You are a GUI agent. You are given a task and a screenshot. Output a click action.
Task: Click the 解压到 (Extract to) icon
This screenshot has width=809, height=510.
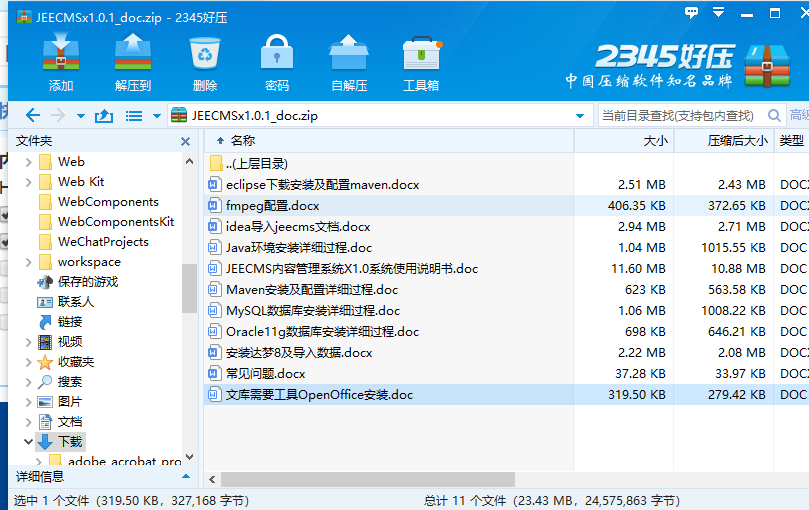point(133,52)
